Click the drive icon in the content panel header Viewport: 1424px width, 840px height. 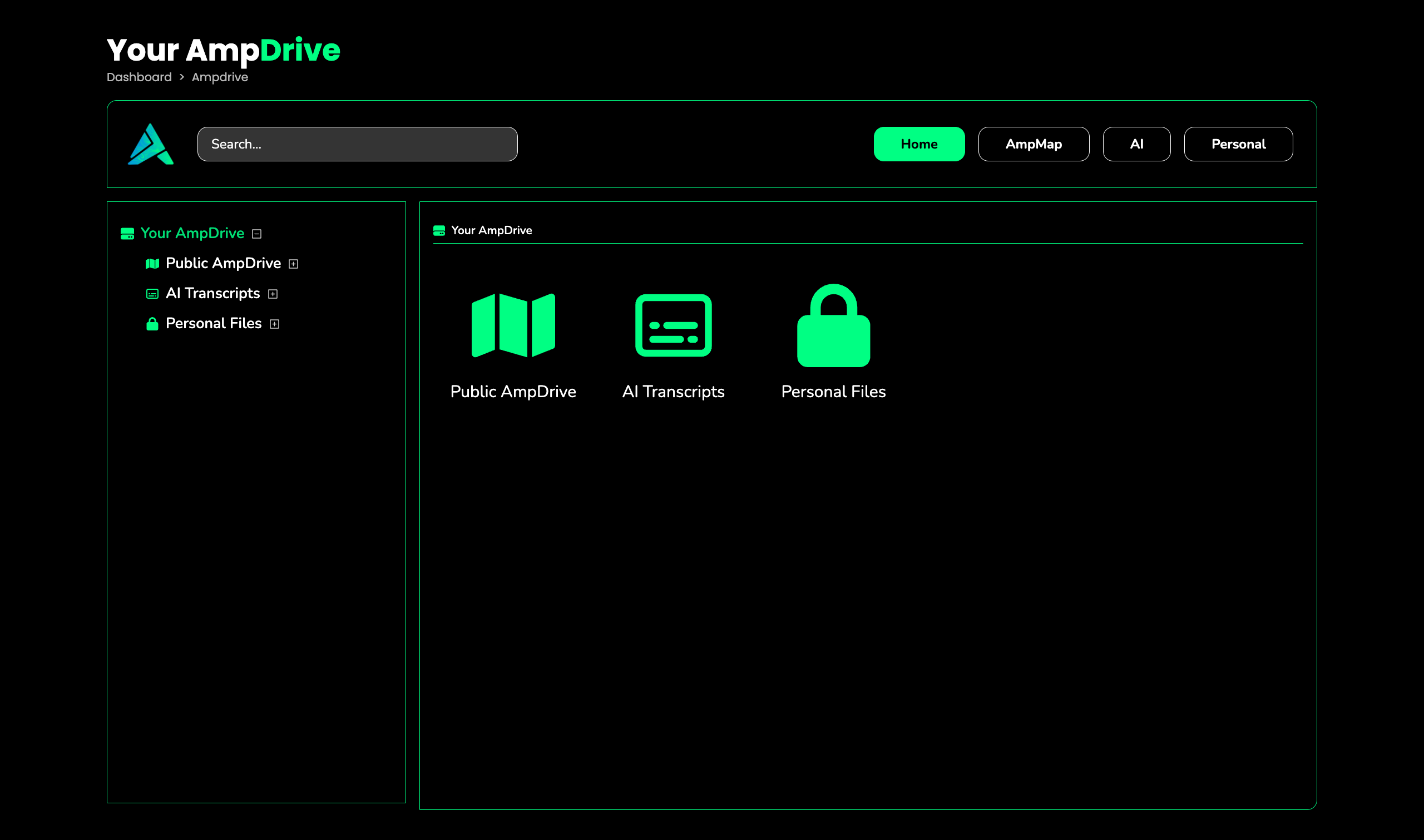click(439, 230)
